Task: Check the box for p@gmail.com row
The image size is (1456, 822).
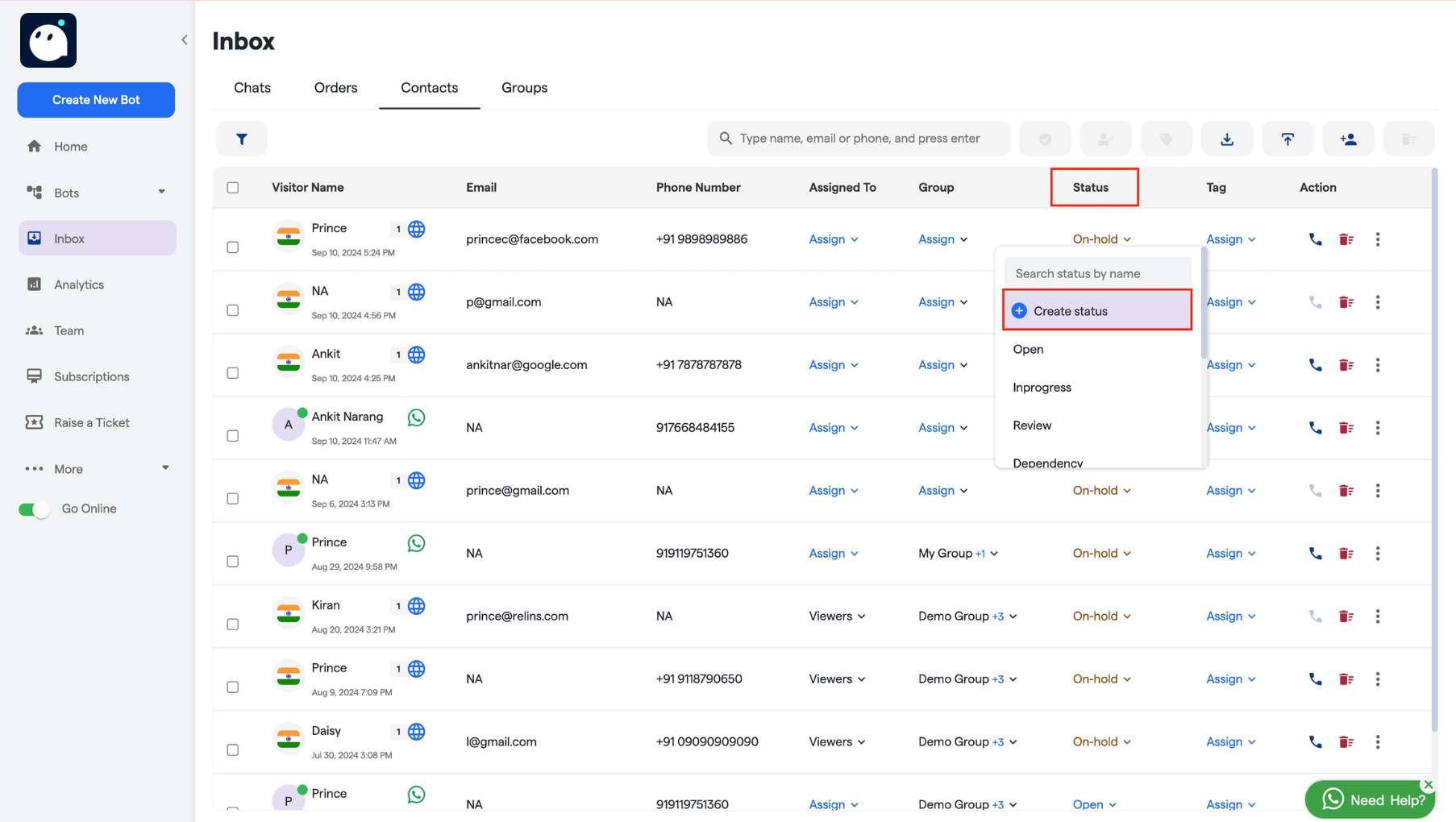Action: point(233,310)
